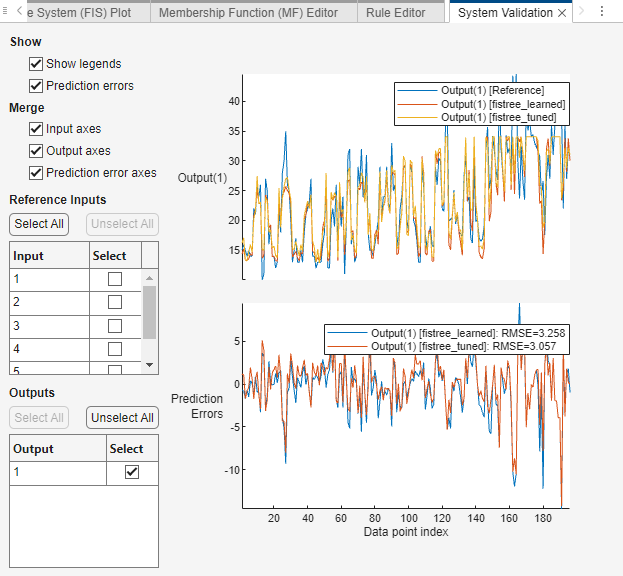Click the Reference Inputs table scrollbar thumb

point(149,312)
